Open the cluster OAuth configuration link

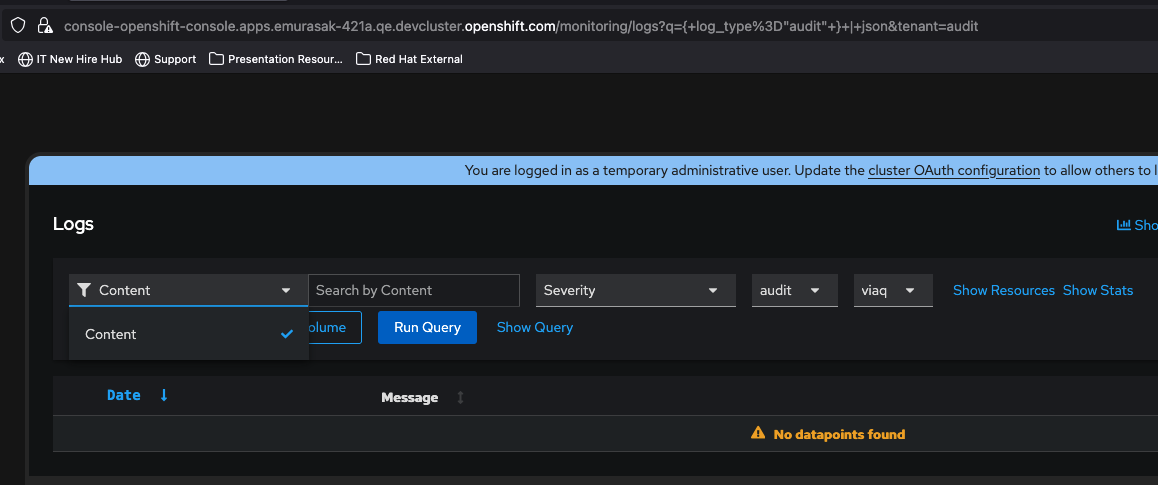(x=954, y=170)
